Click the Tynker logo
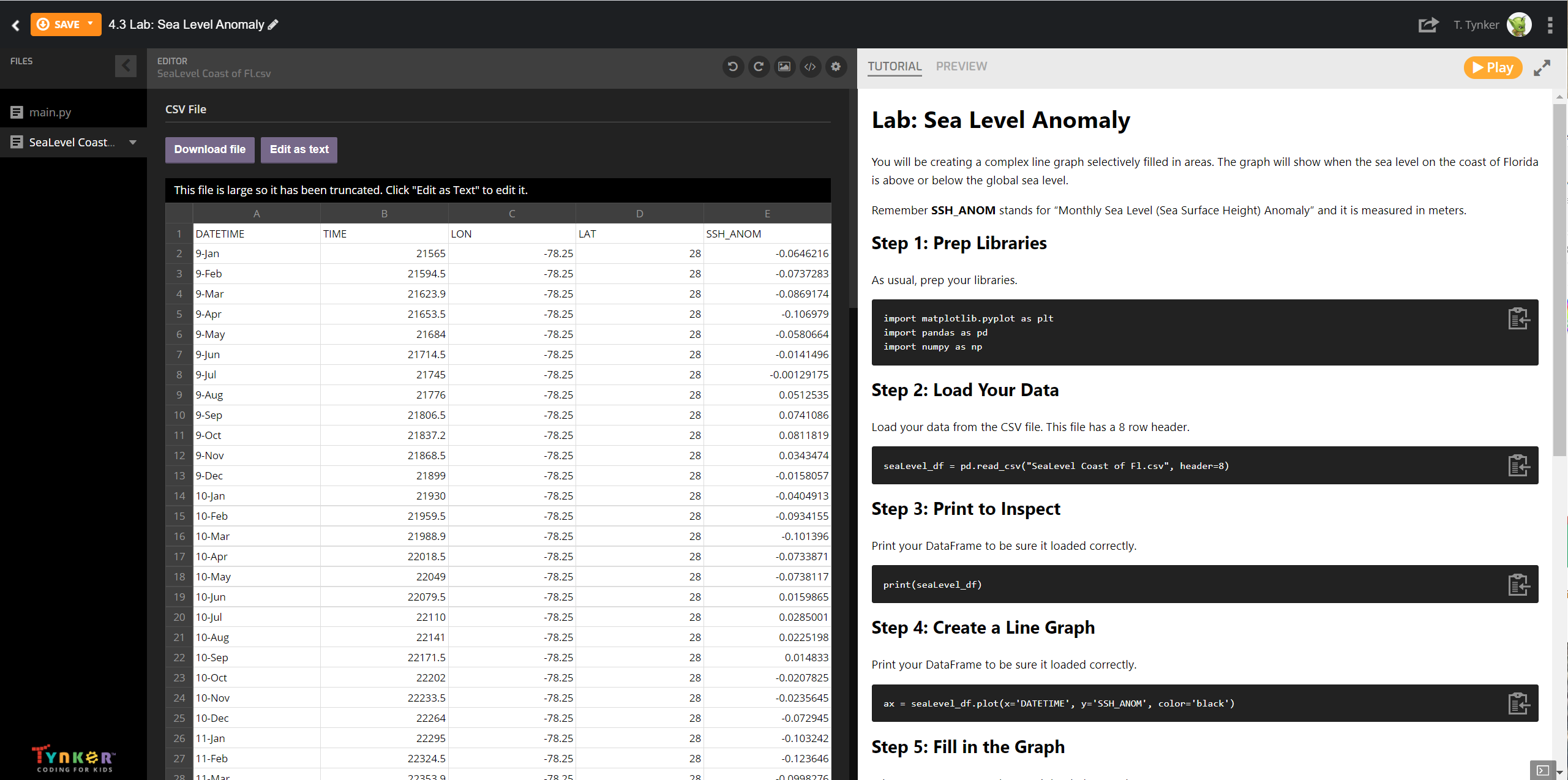The width and height of the screenshot is (1568, 780). (x=74, y=758)
